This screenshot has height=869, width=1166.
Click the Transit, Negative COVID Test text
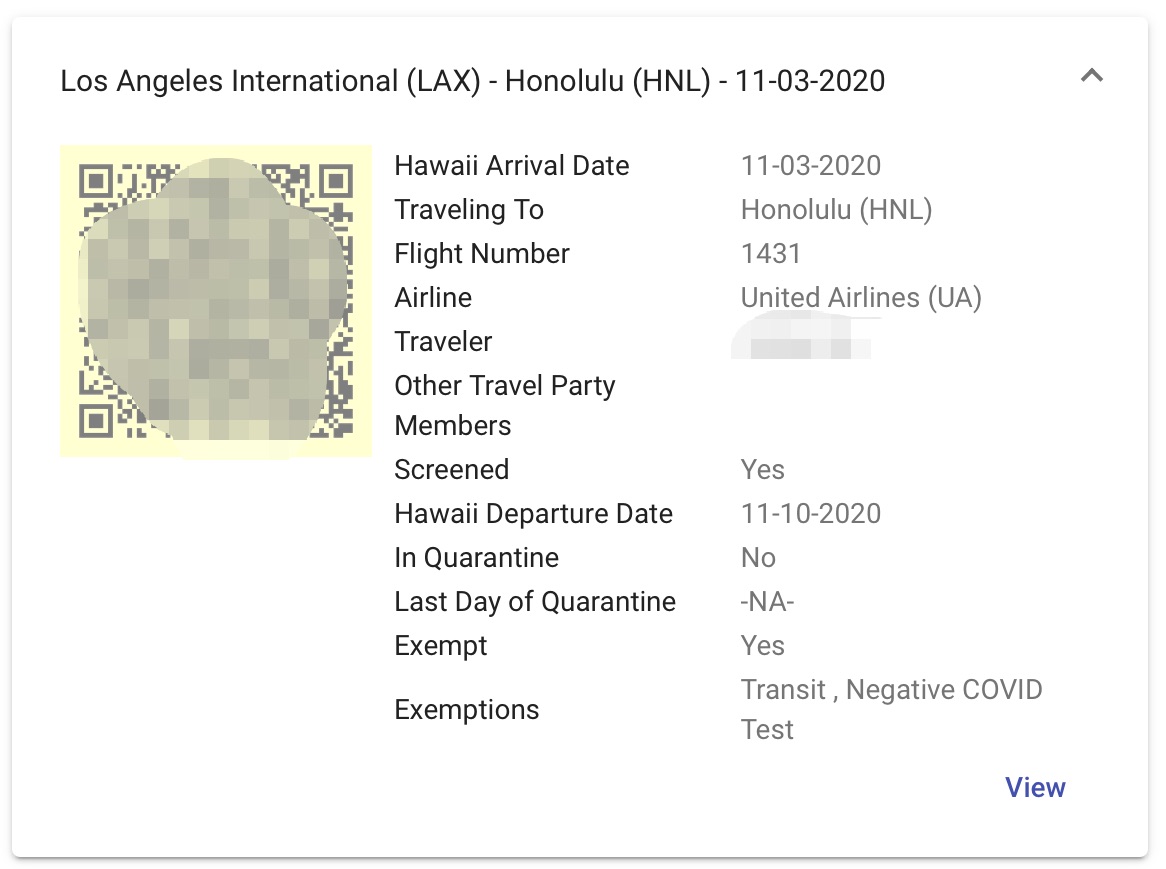[890, 709]
